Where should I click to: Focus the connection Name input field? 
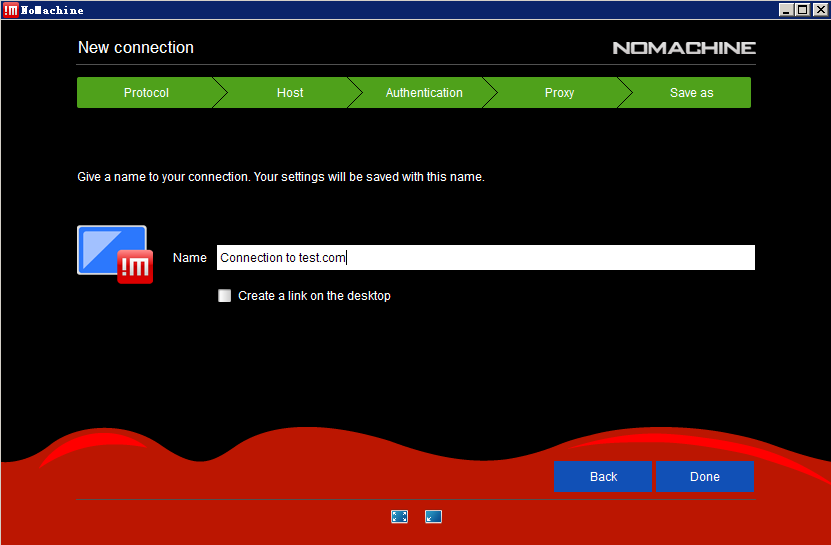click(x=485, y=258)
